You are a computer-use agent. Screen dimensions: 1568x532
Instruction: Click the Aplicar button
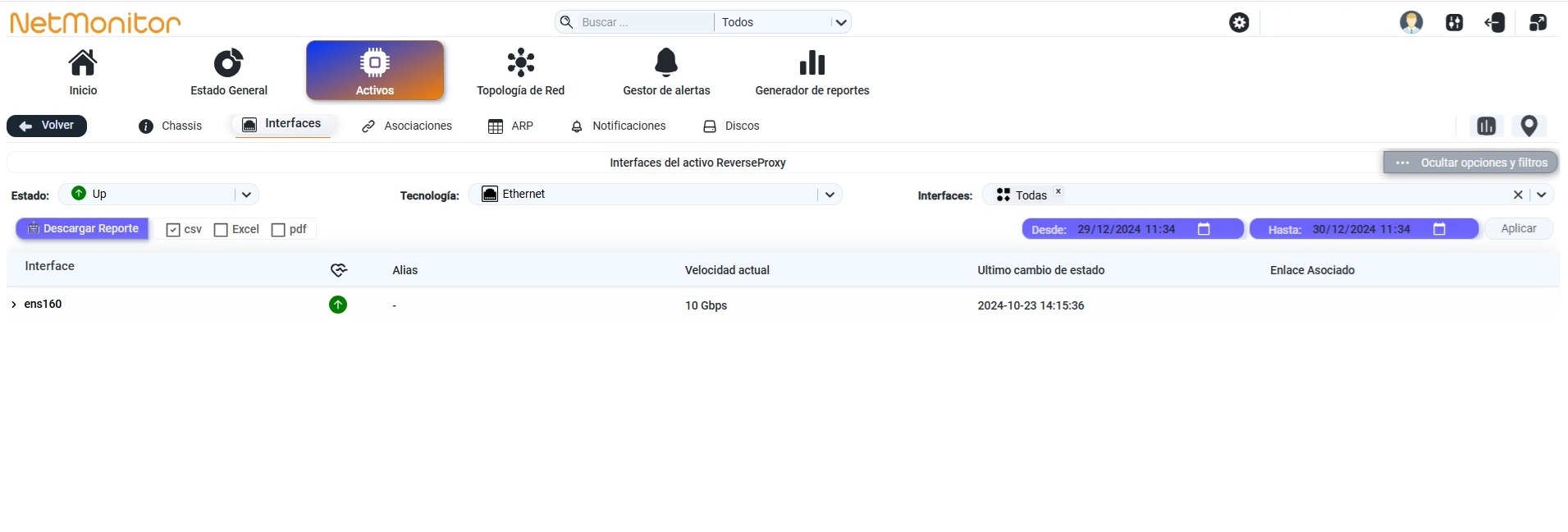(x=1519, y=229)
